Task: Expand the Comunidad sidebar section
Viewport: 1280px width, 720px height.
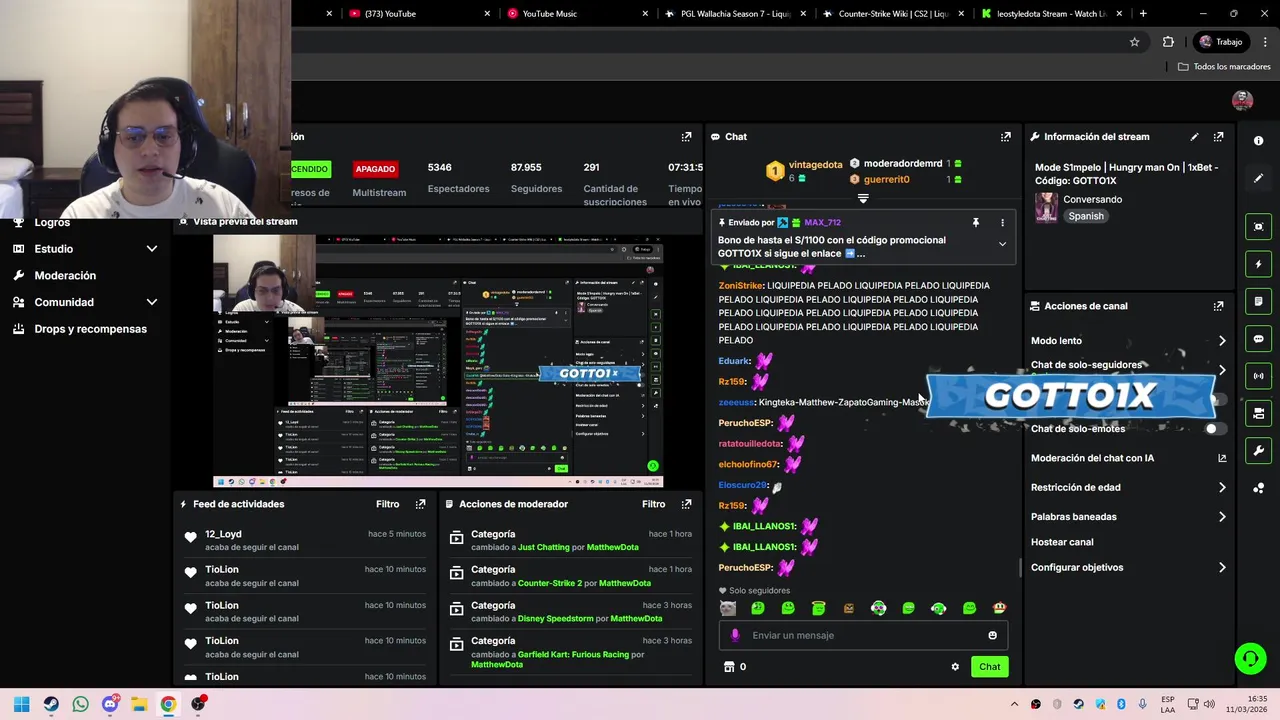Action: 152,302
